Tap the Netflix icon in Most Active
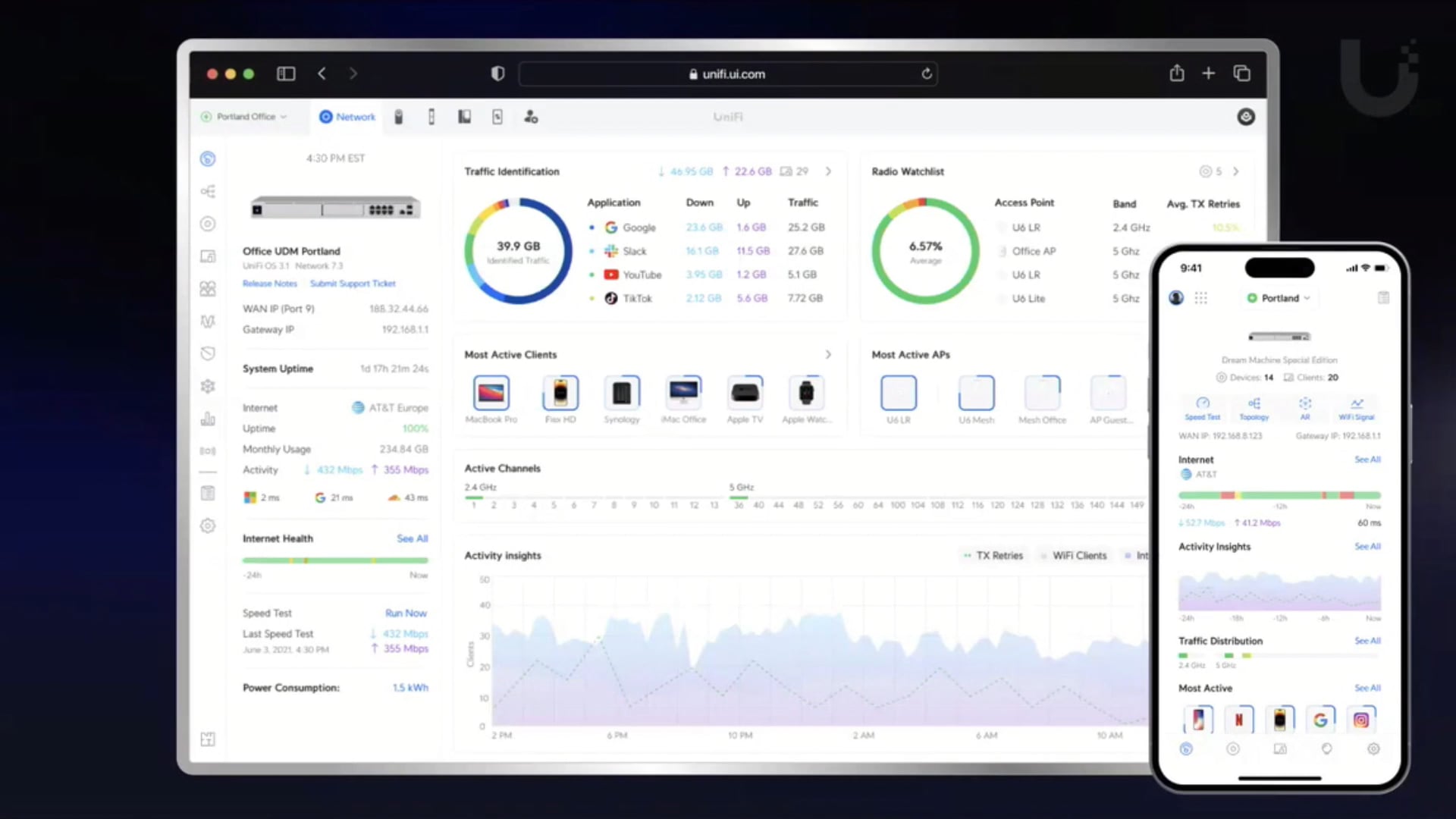 pos(1238,720)
